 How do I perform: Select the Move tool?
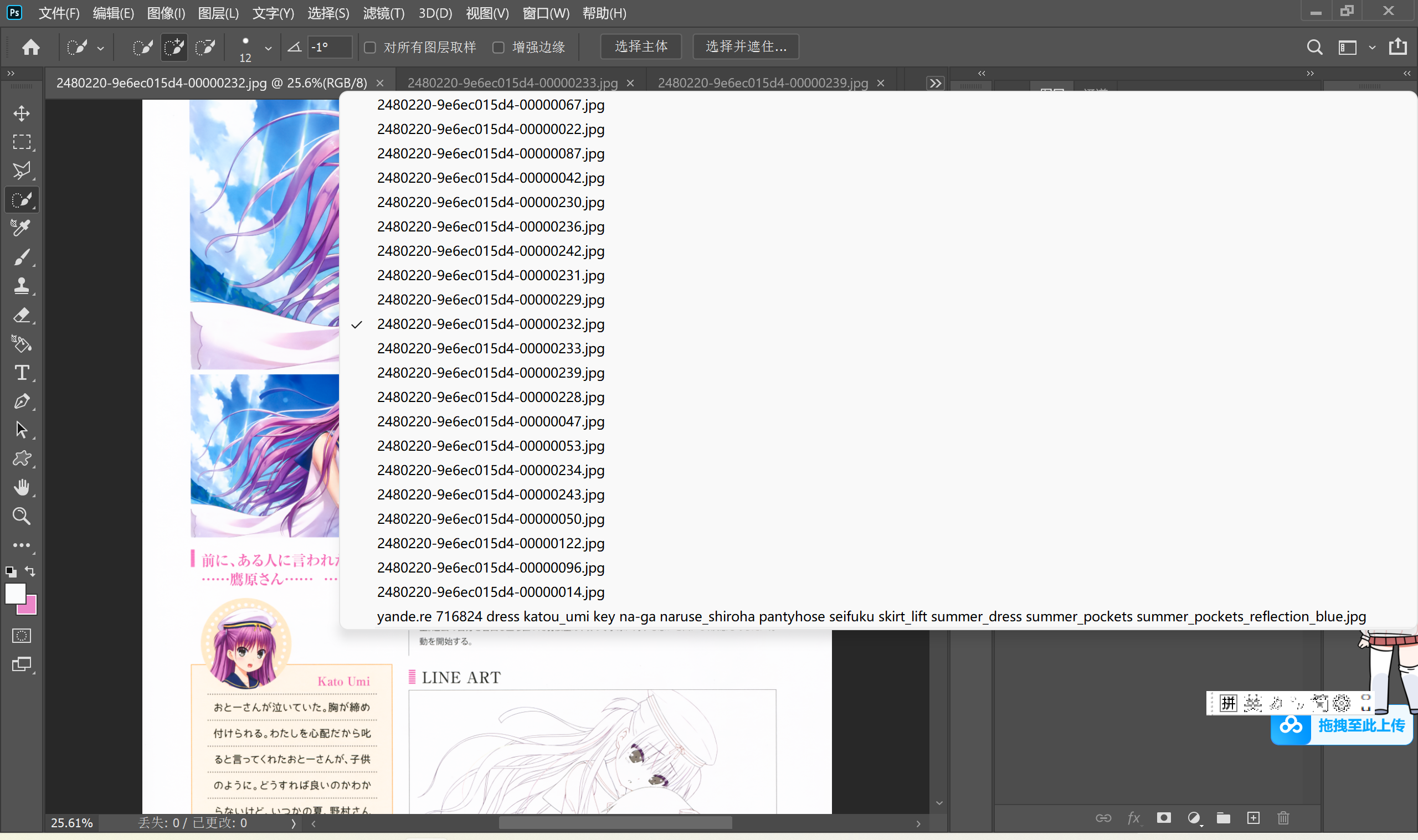(x=22, y=113)
